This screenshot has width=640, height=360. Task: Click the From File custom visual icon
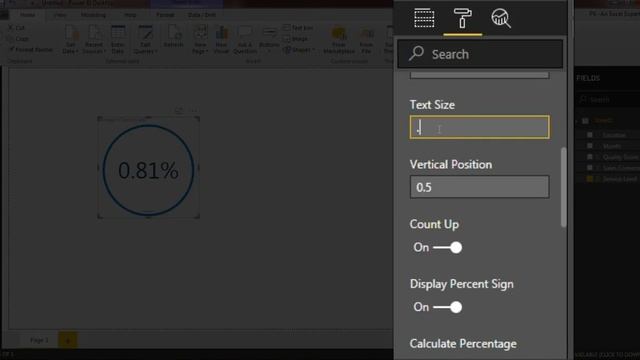click(x=367, y=40)
